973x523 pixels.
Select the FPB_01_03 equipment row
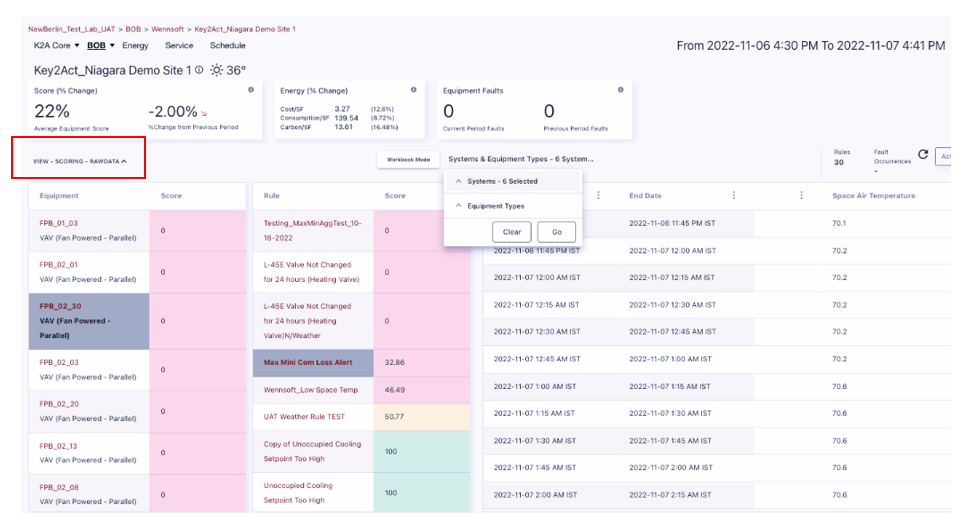[89, 230]
